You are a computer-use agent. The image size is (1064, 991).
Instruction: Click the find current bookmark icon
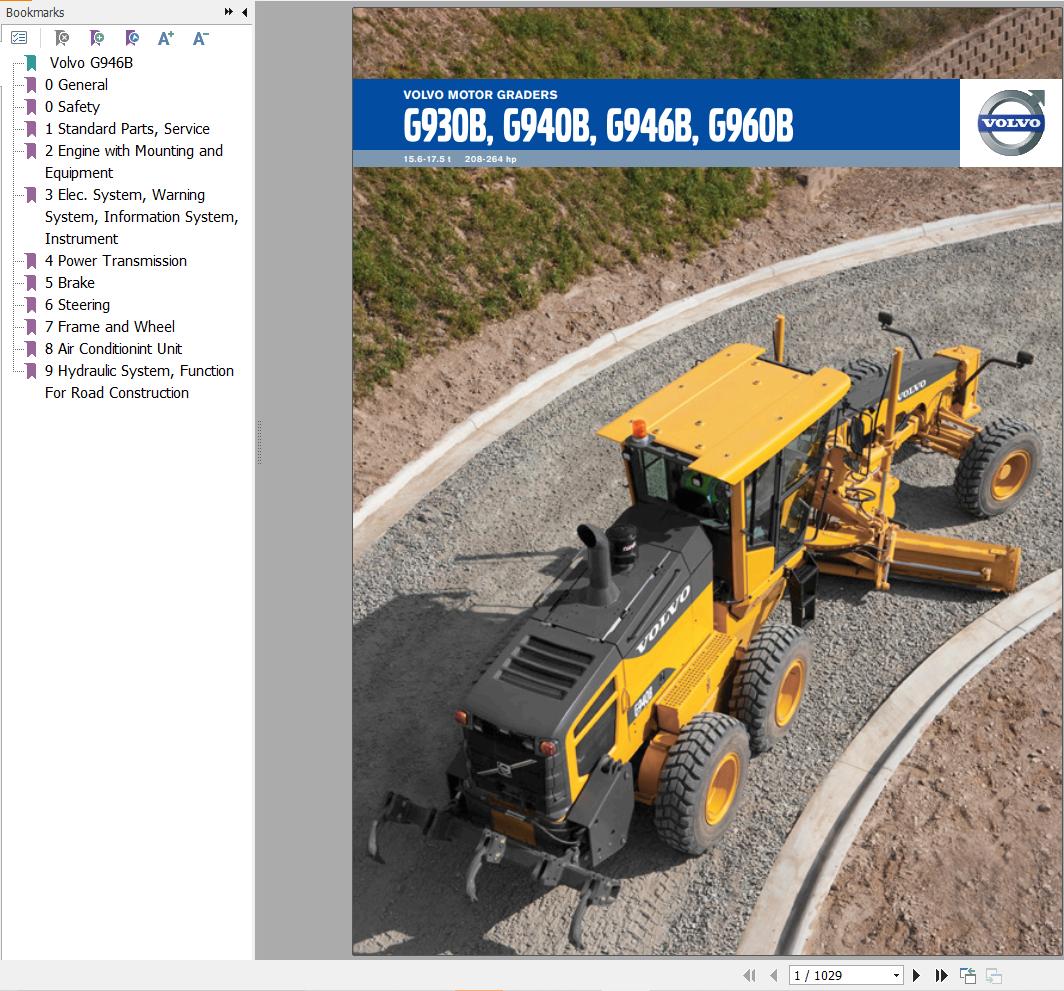click(x=132, y=38)
